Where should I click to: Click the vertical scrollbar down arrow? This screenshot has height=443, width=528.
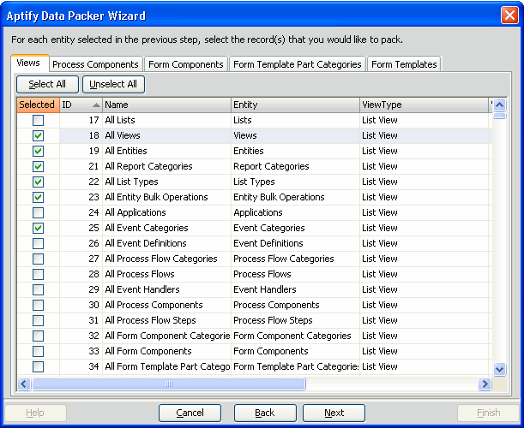[x=499, y=369]
